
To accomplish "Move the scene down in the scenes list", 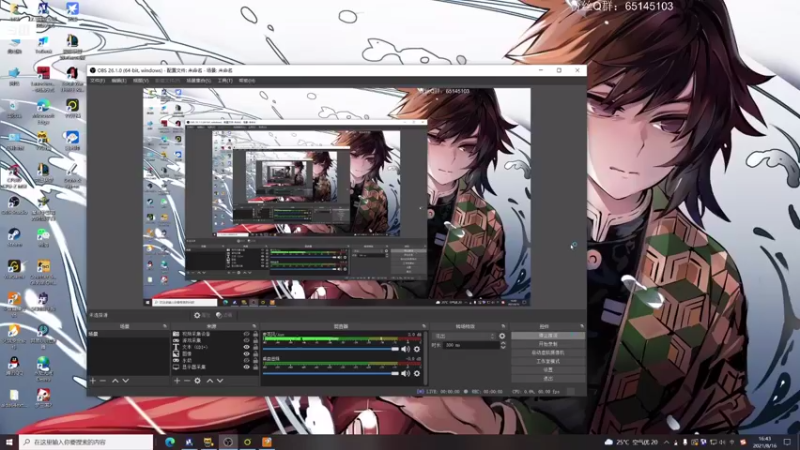I will tap(126, 381).
